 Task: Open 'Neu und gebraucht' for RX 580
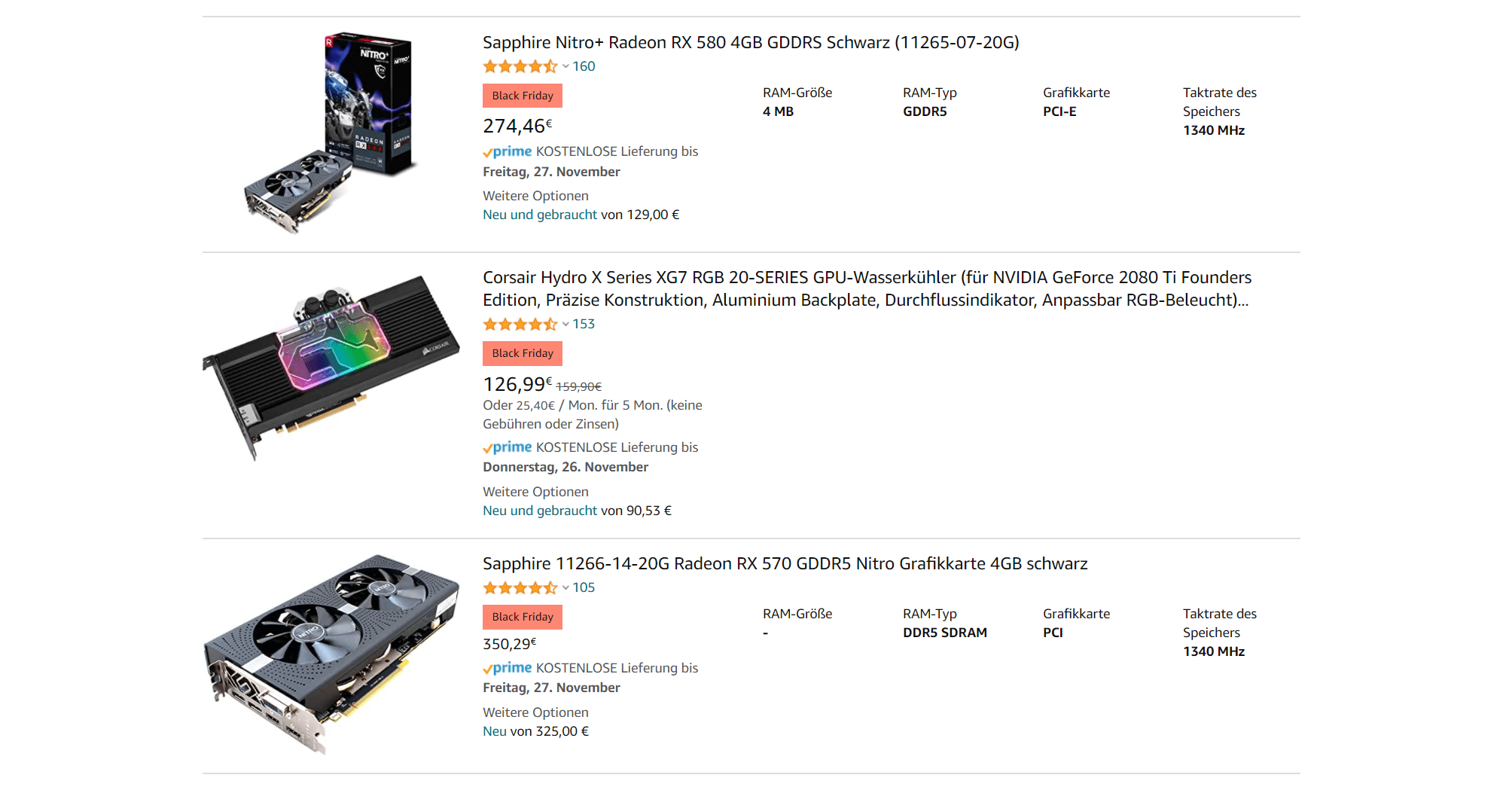pyautogui.click(x=540, y=215)
